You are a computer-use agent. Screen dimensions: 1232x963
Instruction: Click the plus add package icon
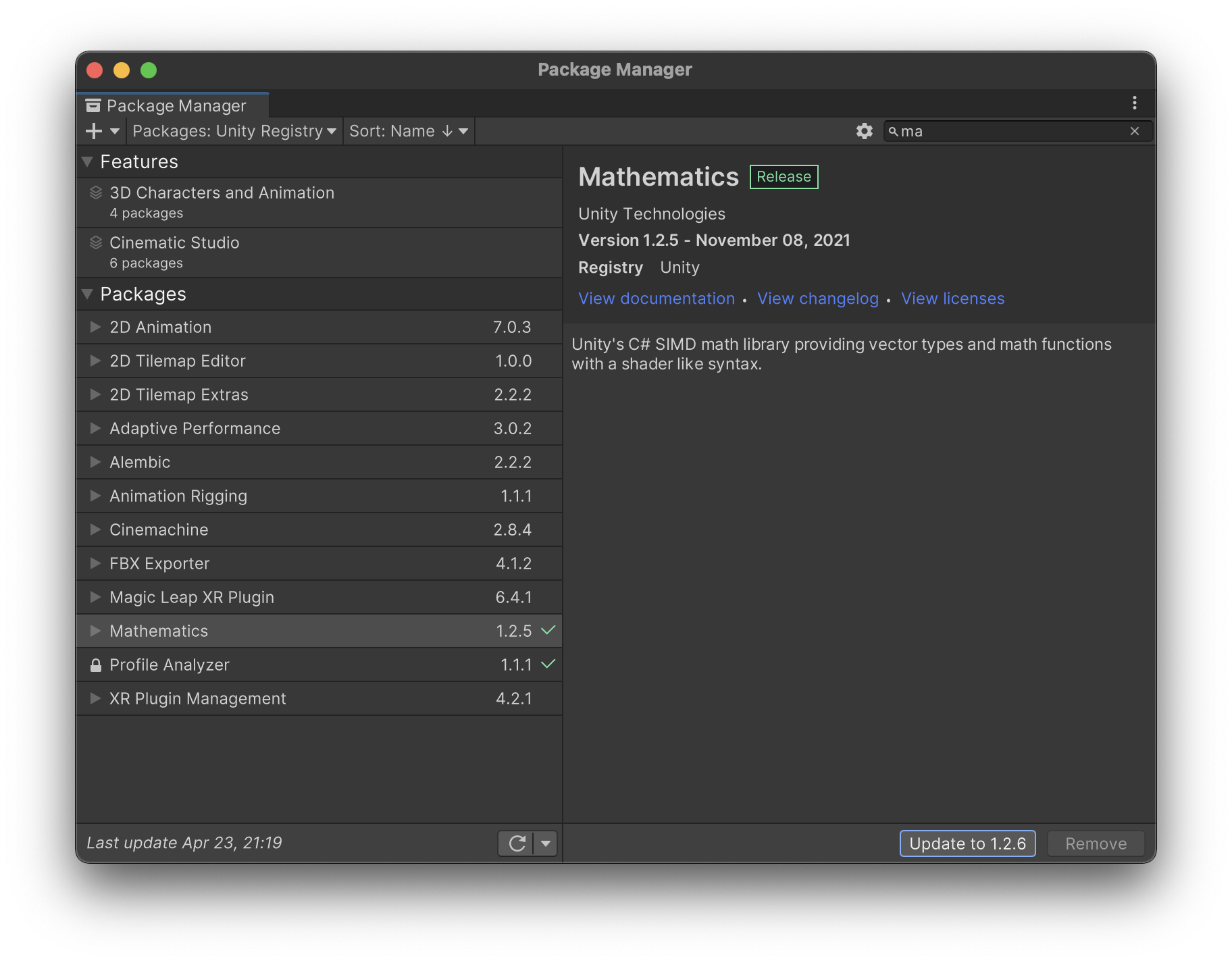(94, 131)
